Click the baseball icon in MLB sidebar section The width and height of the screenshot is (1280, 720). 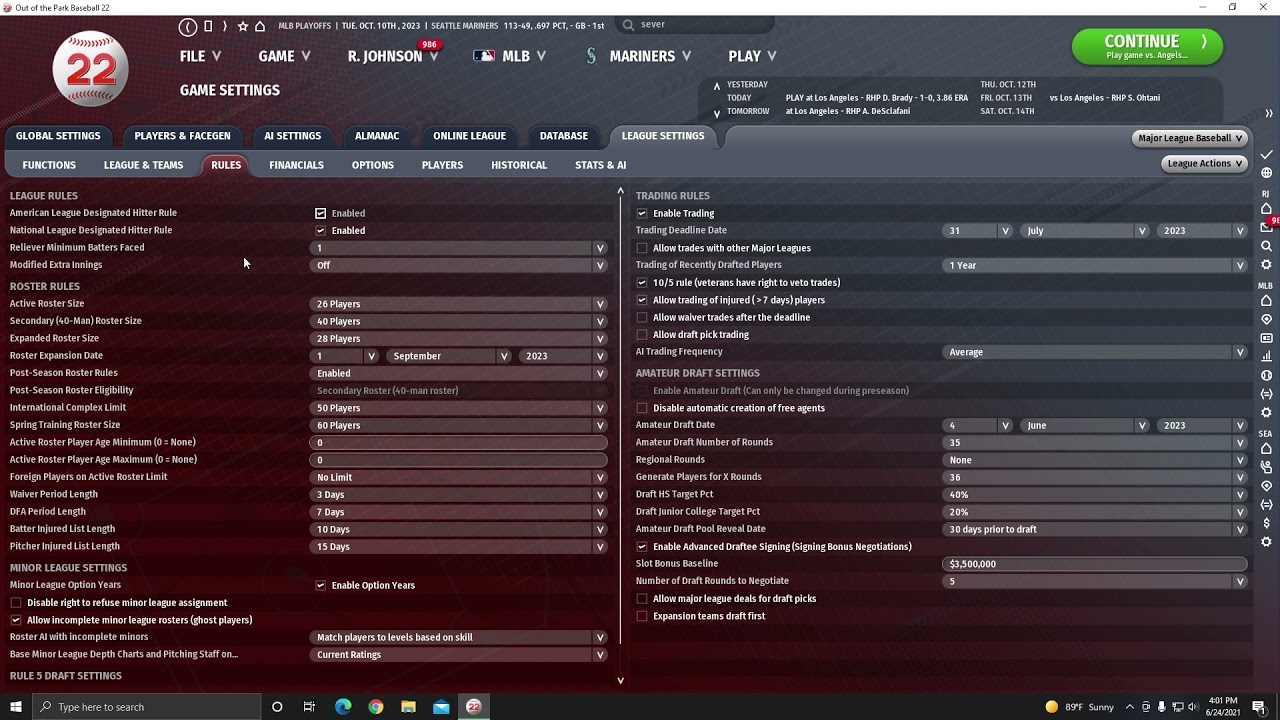(1266, 375)
